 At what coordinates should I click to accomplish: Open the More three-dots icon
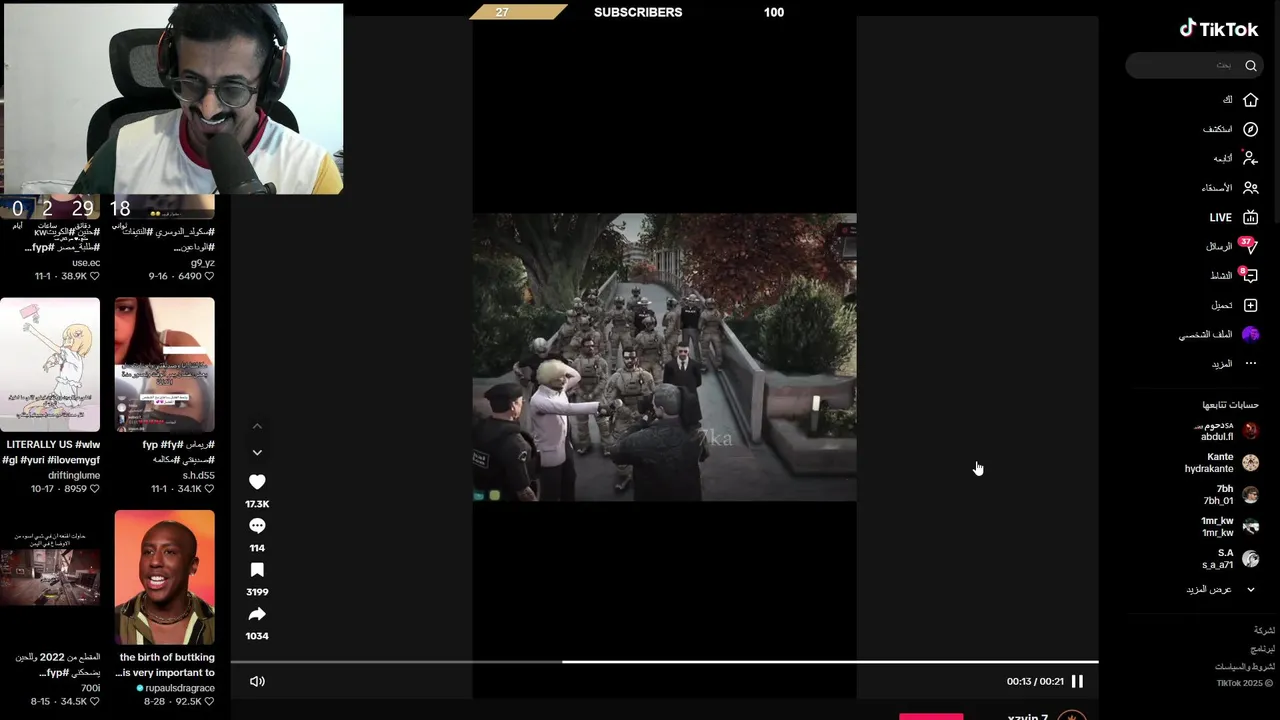click(1250, 363)
